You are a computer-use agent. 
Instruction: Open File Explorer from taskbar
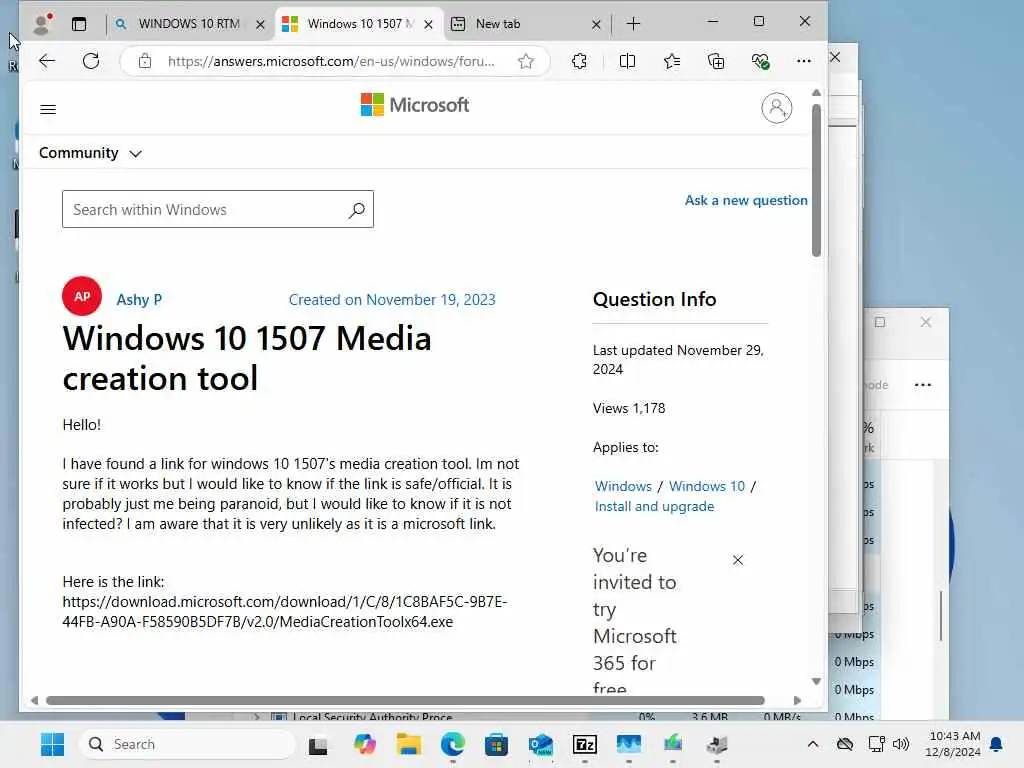pos(409,744)
